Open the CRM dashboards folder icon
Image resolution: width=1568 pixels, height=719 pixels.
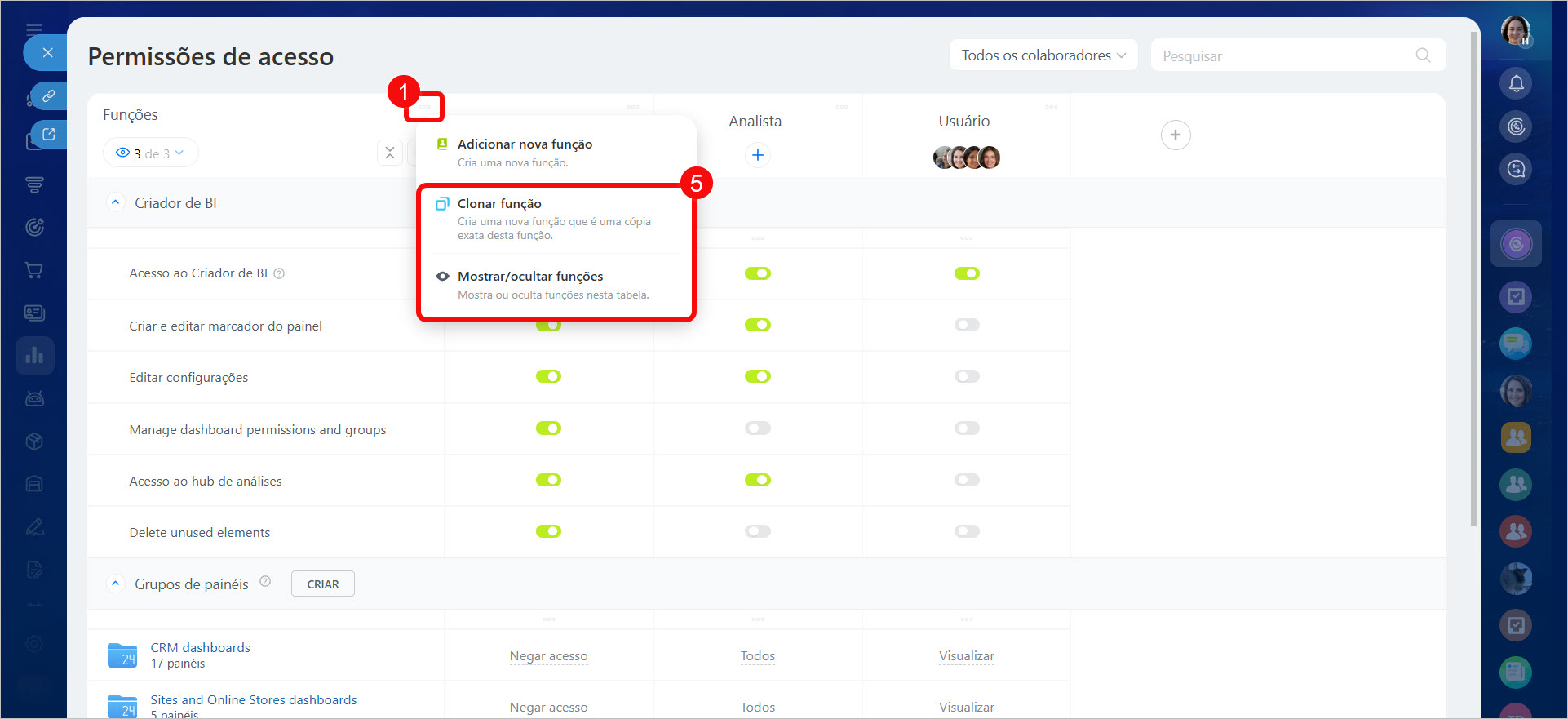122,655
